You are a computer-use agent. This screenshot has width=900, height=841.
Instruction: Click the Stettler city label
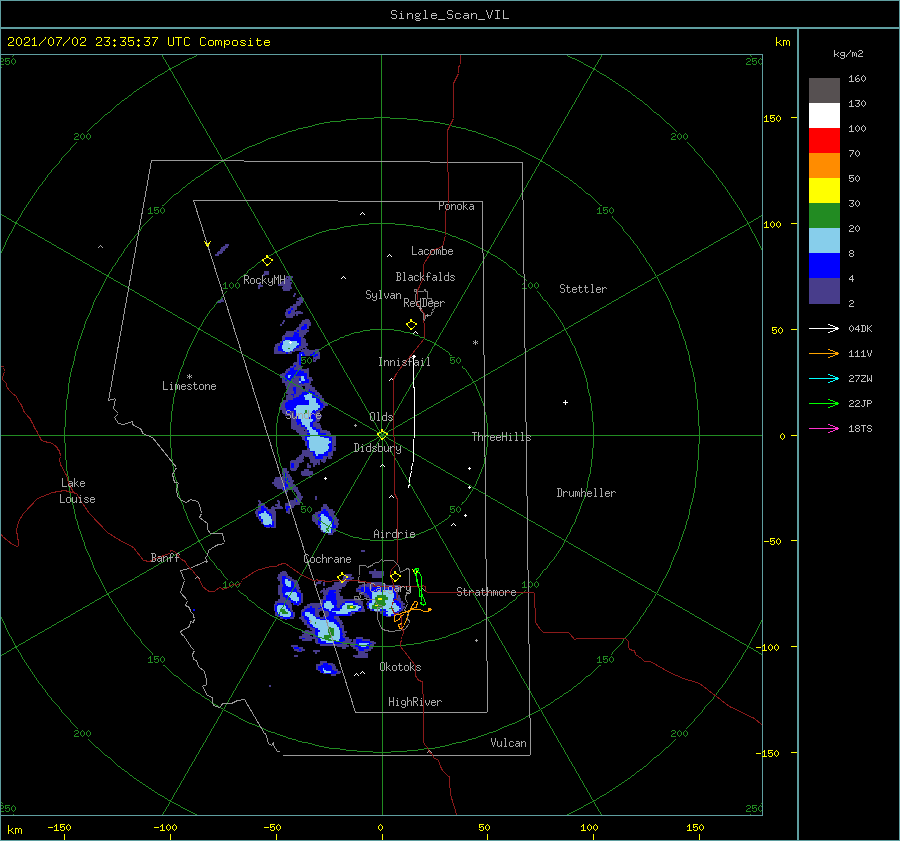pyautogui.click(x=583, y=289)
